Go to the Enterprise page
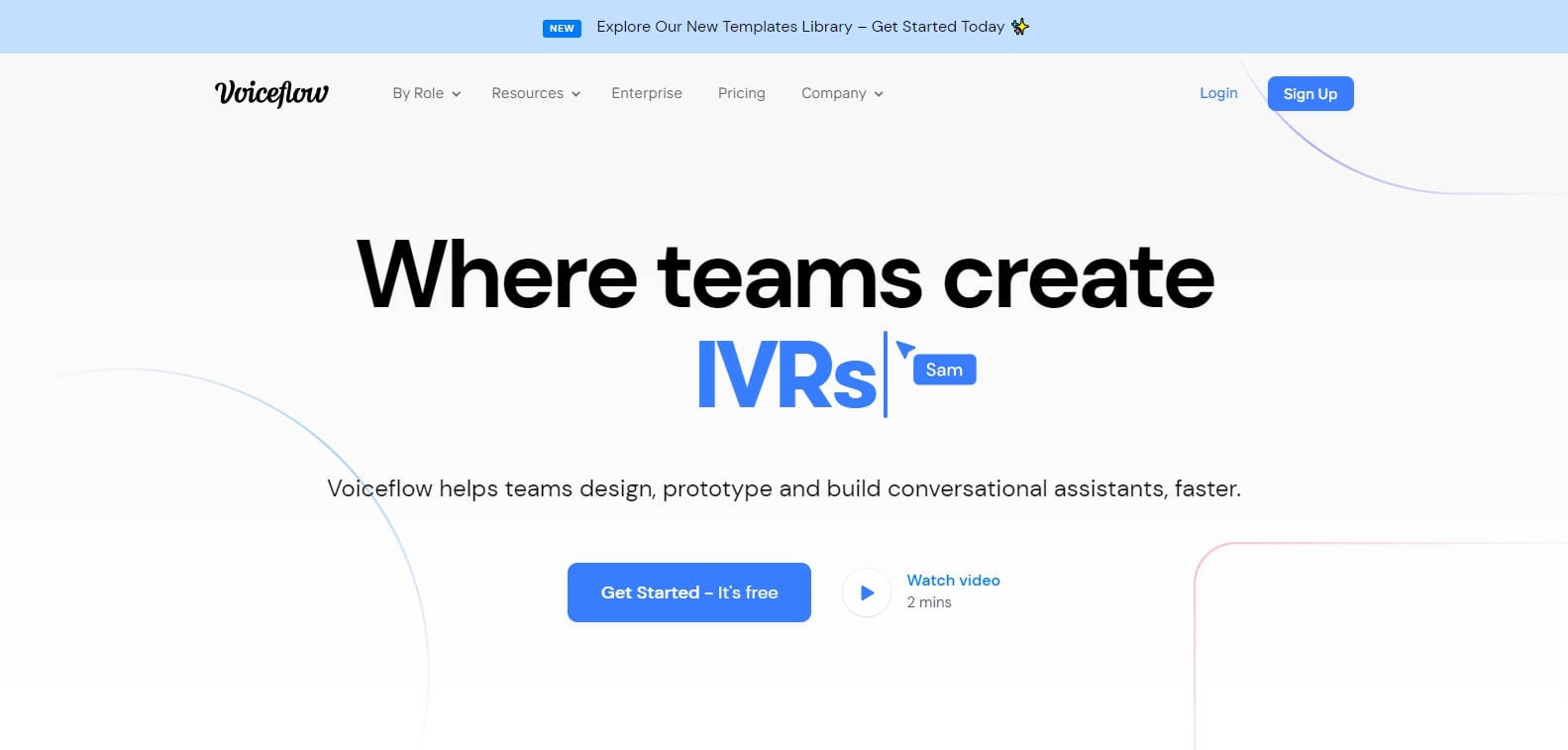The image size is (1568, 750). click(647, 93)
